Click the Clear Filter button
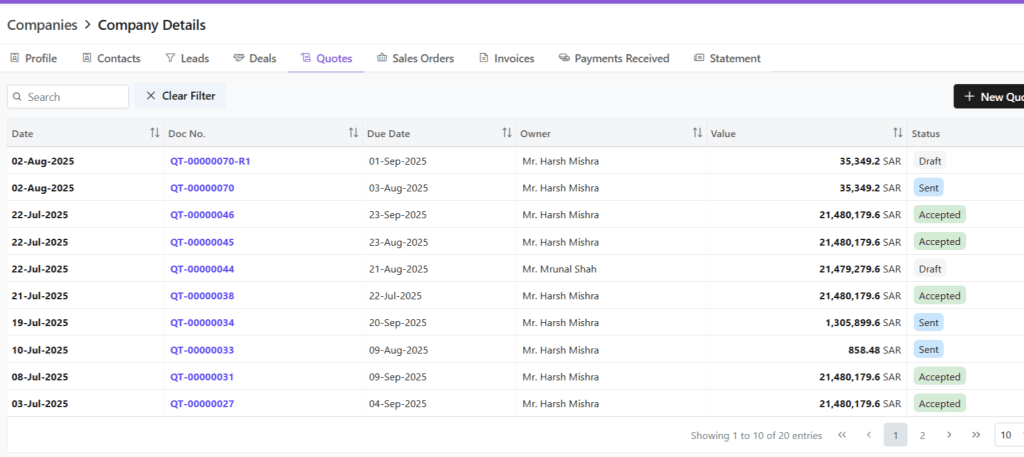Image resolution: width=1024 pixels, height=457 pixels. click(180, 96)
